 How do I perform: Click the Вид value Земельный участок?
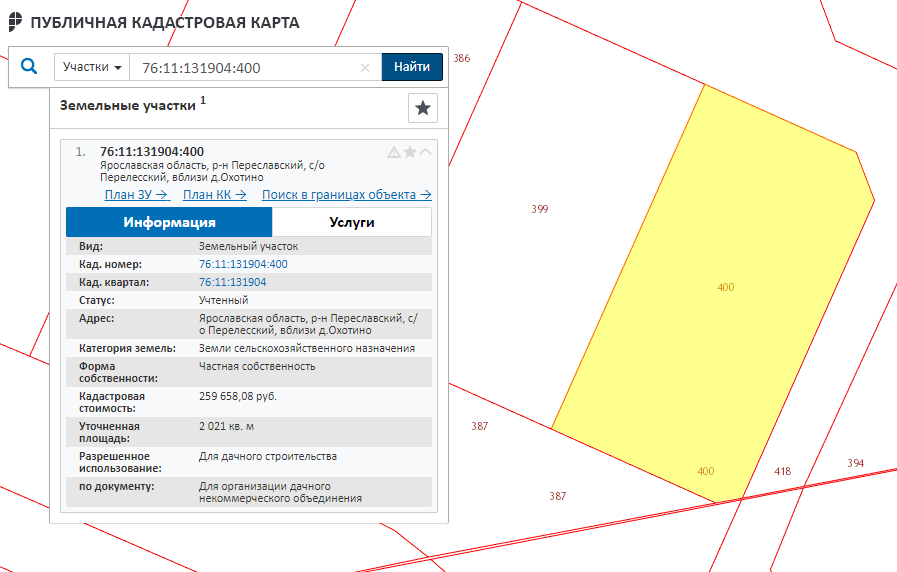coord(248,247)
